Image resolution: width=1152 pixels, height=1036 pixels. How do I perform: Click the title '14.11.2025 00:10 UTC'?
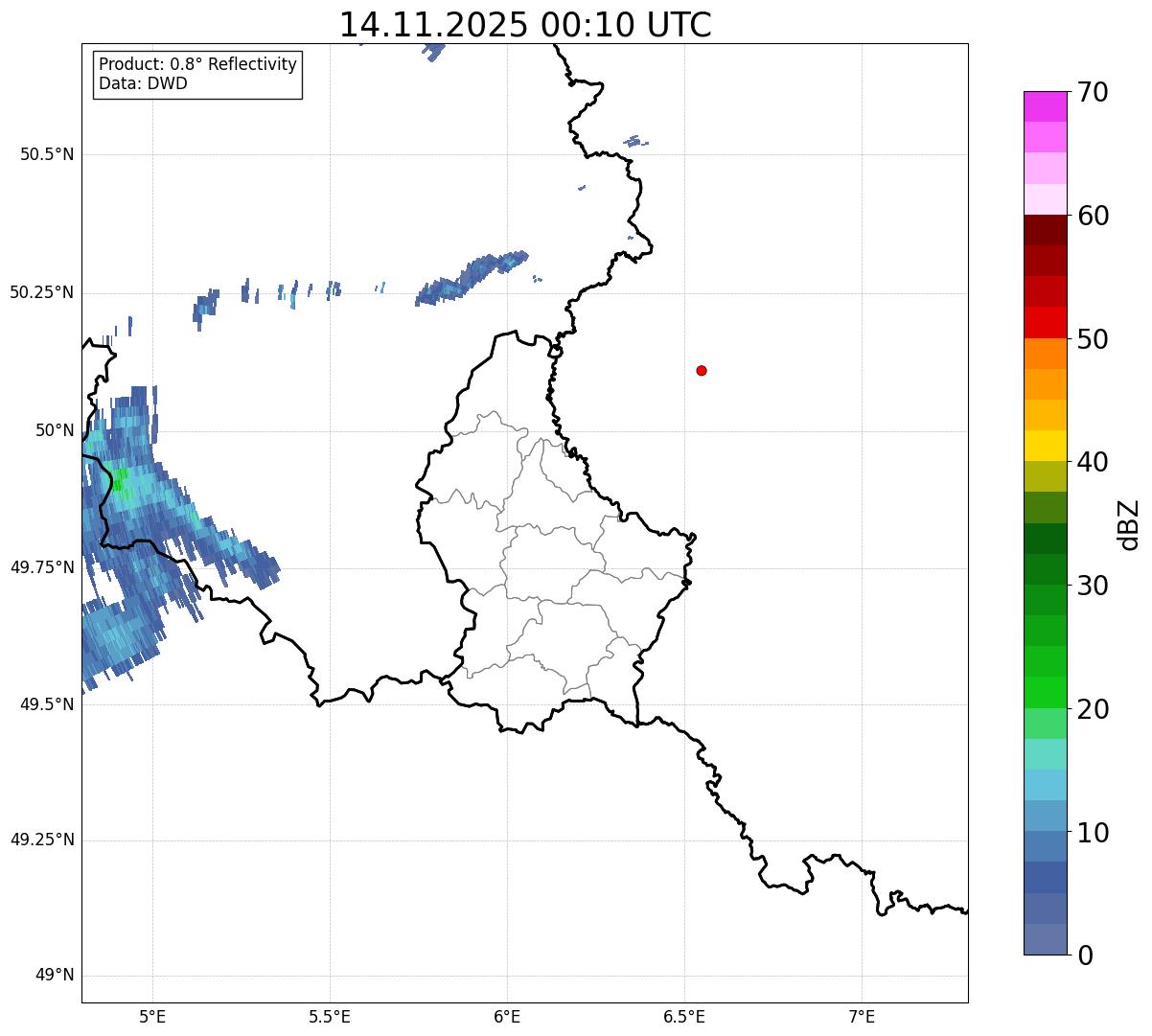(525, 24)
